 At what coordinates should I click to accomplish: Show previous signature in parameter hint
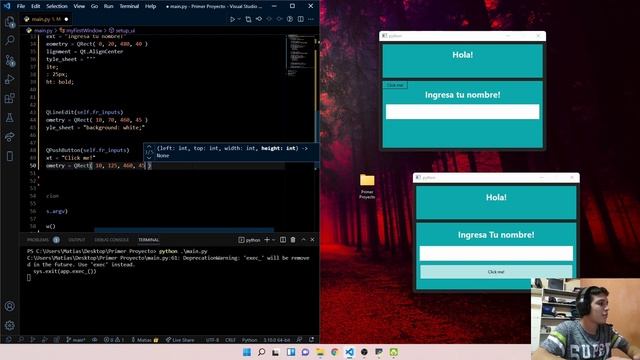(x=149, y=146)
